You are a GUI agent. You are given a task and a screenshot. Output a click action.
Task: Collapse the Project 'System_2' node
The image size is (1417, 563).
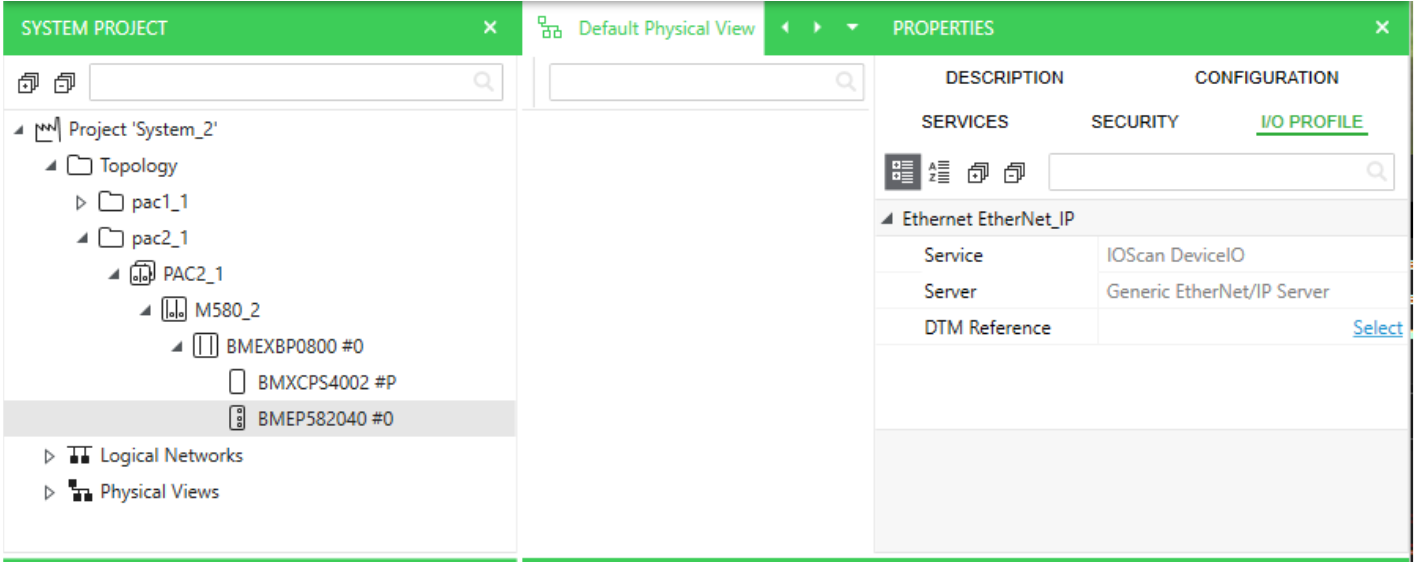(19, 130)
